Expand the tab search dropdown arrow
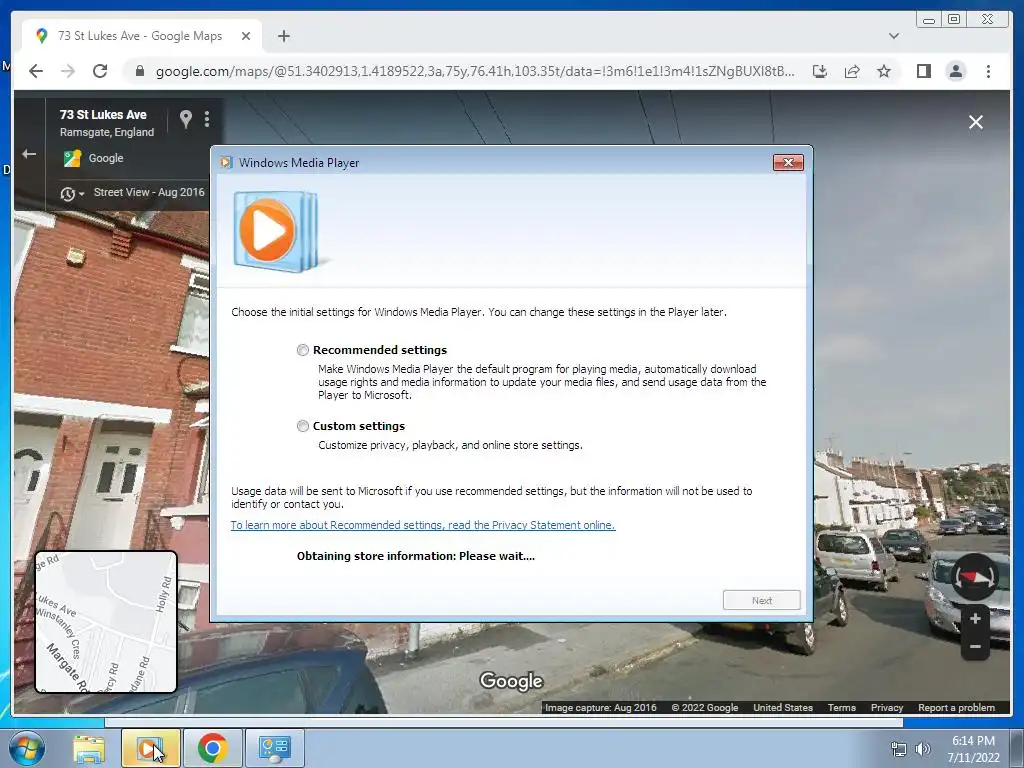 point(893,36)
